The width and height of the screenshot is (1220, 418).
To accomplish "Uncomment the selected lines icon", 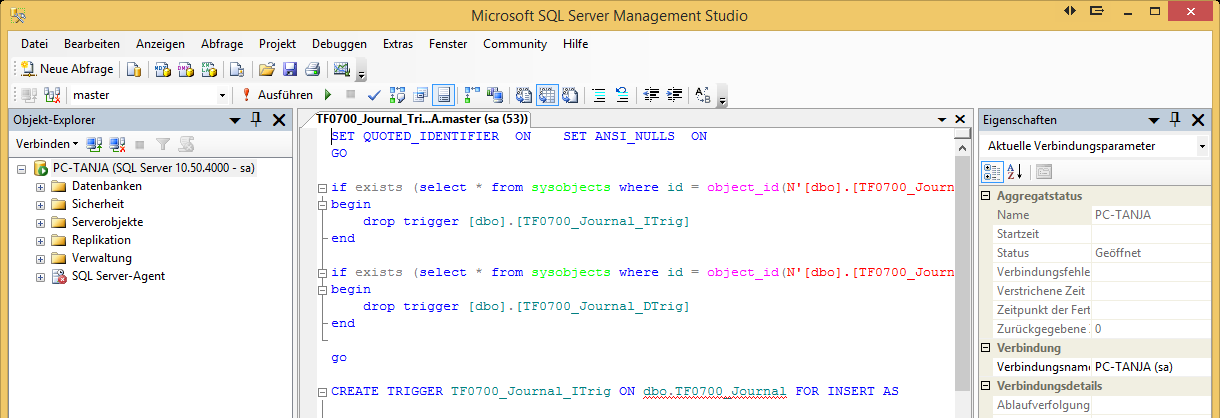I will click(622, 95).
